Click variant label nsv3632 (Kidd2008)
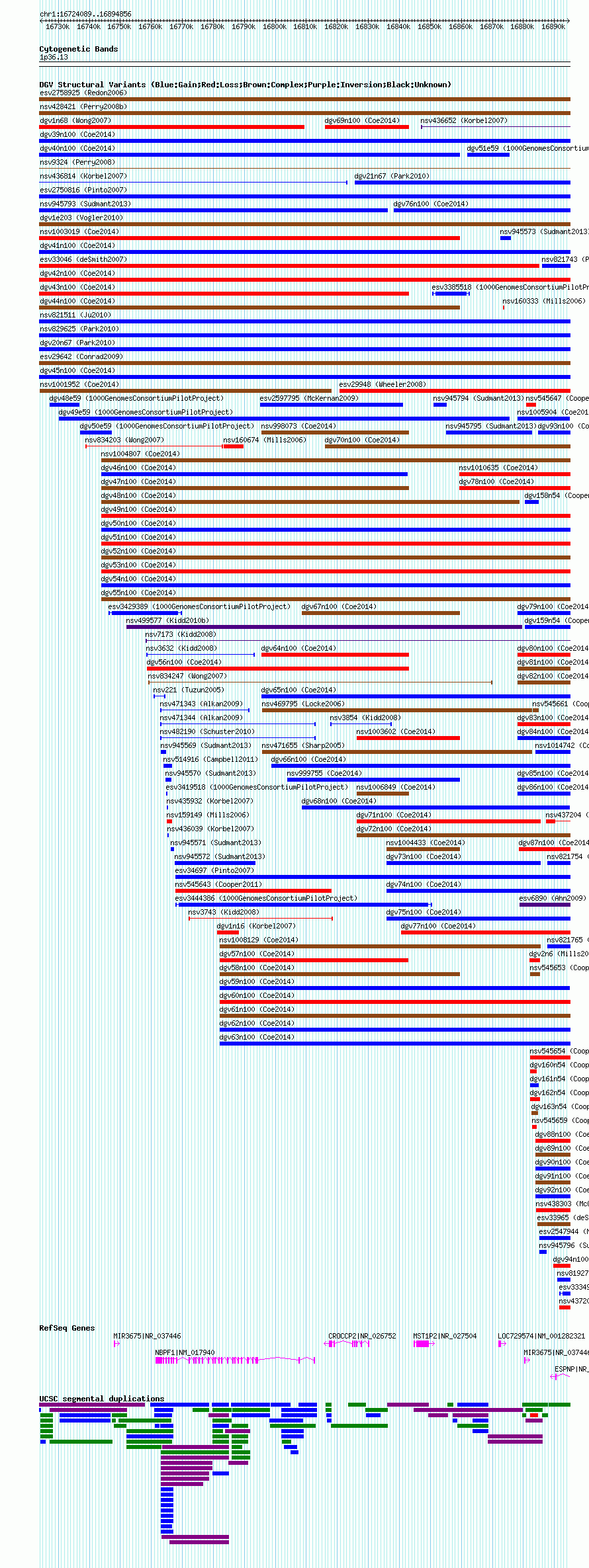 (x=181, y=648)
